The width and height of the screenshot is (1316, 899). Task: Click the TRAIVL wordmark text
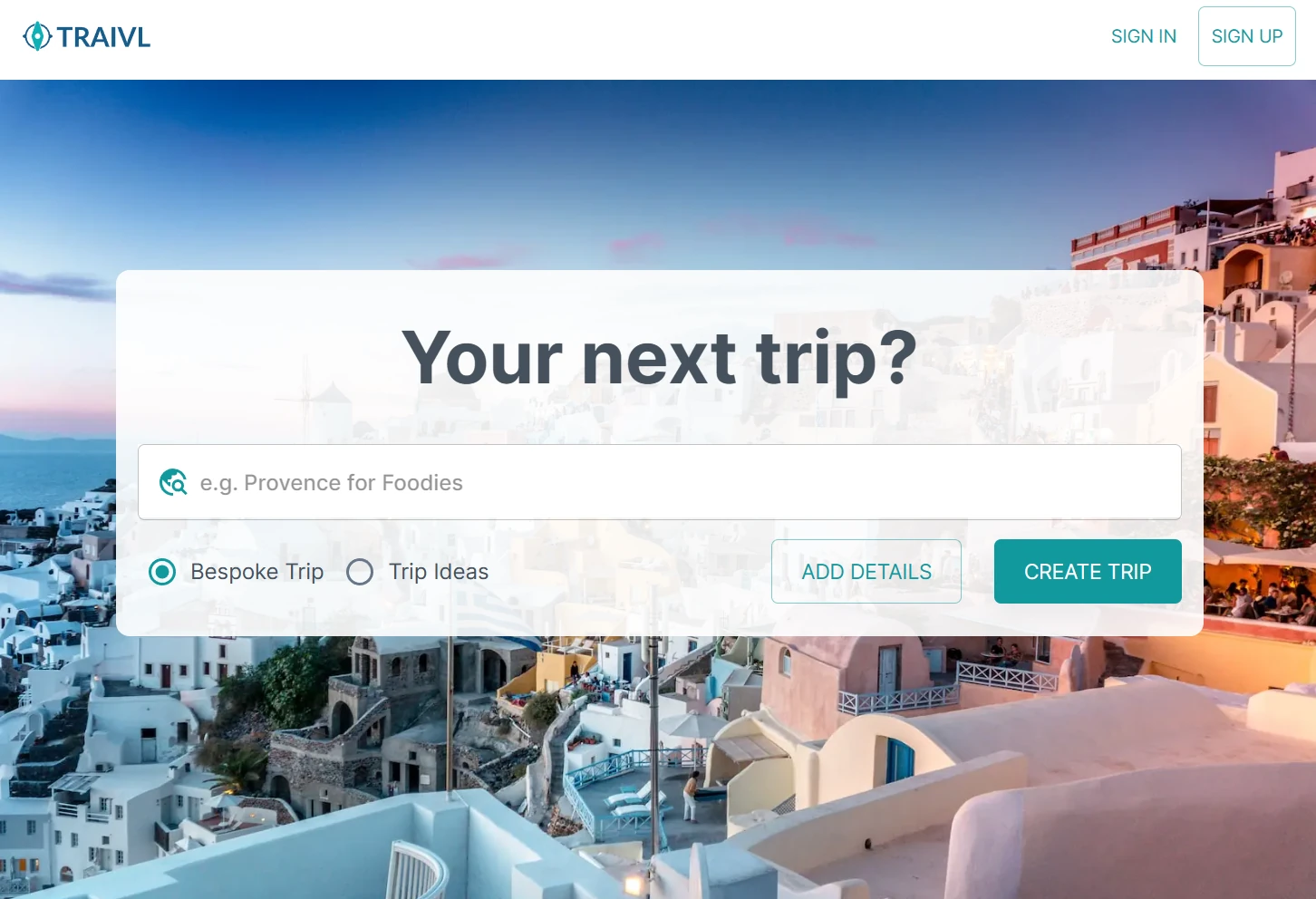click(x=103, y=37)
